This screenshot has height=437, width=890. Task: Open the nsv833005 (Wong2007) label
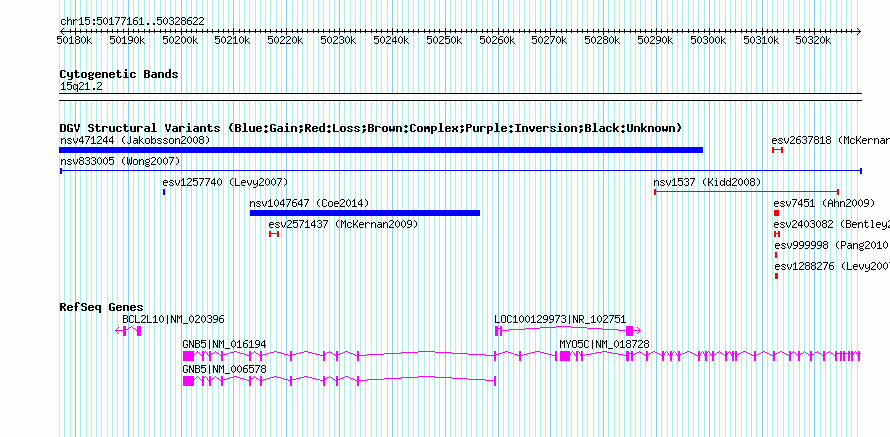(119, 161)
